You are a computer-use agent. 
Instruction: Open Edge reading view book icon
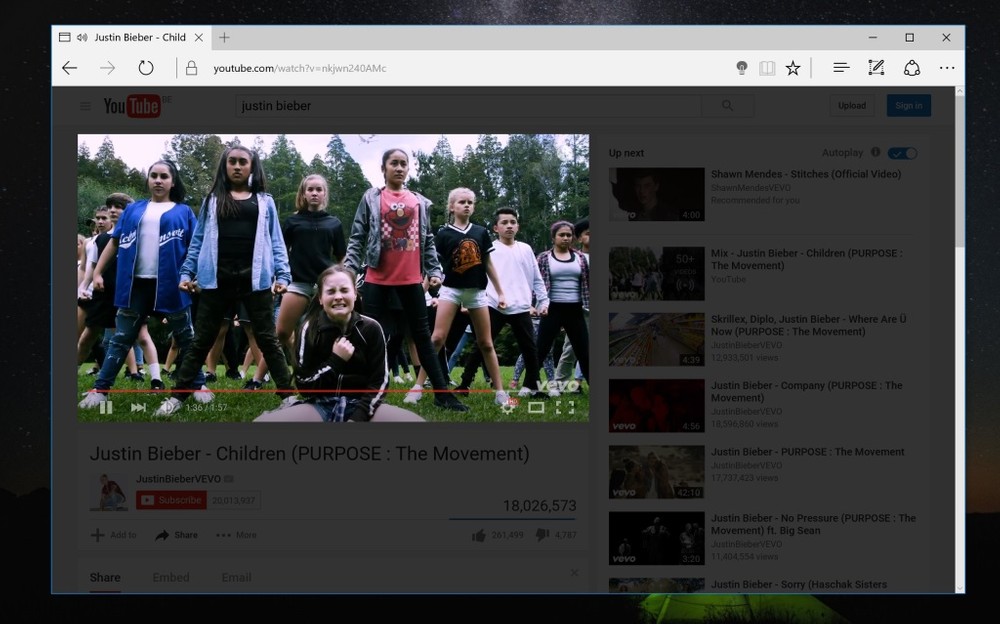tap(767, 68)
